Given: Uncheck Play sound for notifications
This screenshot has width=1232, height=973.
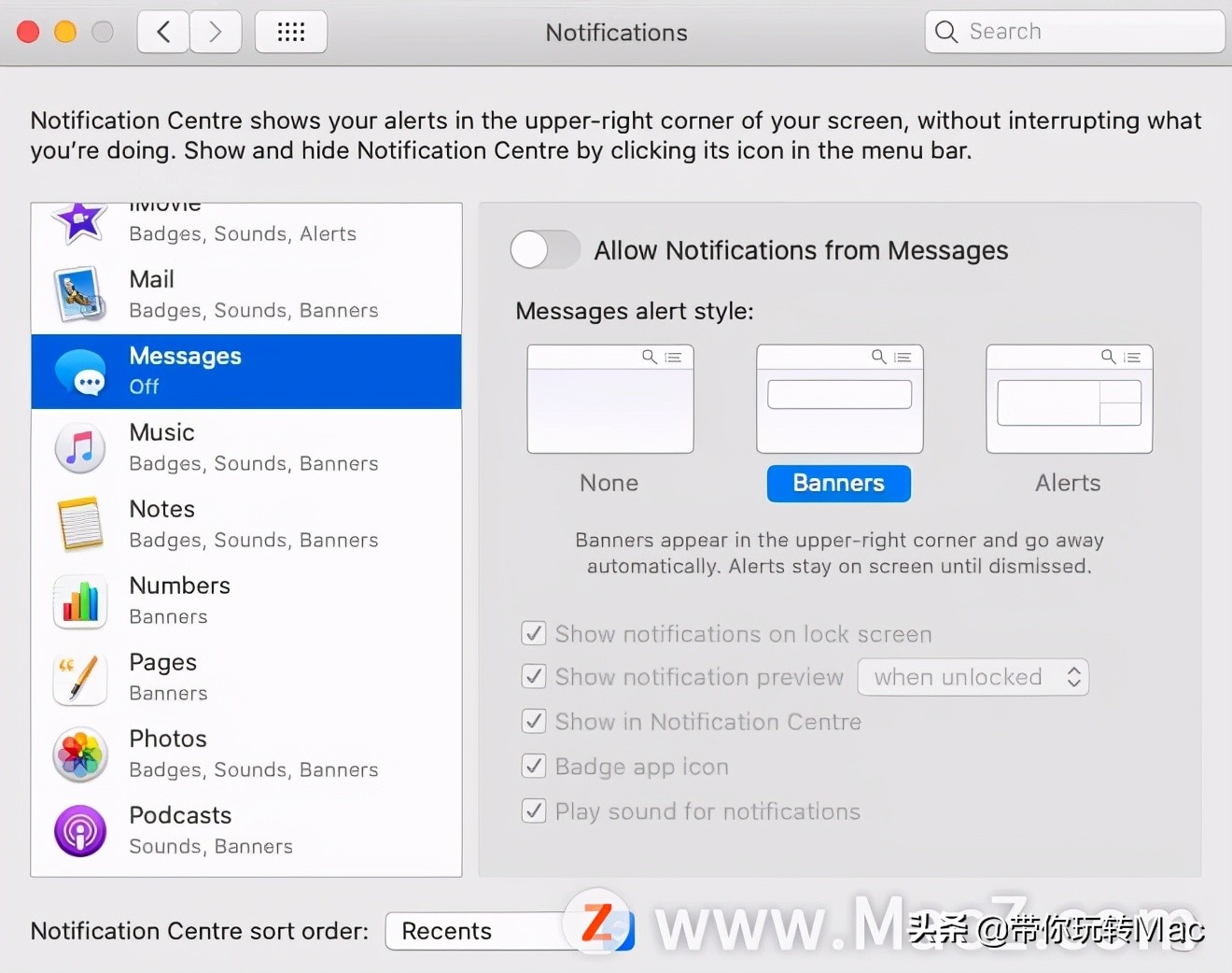Looking at the screenshot, I should click(533, 811).
